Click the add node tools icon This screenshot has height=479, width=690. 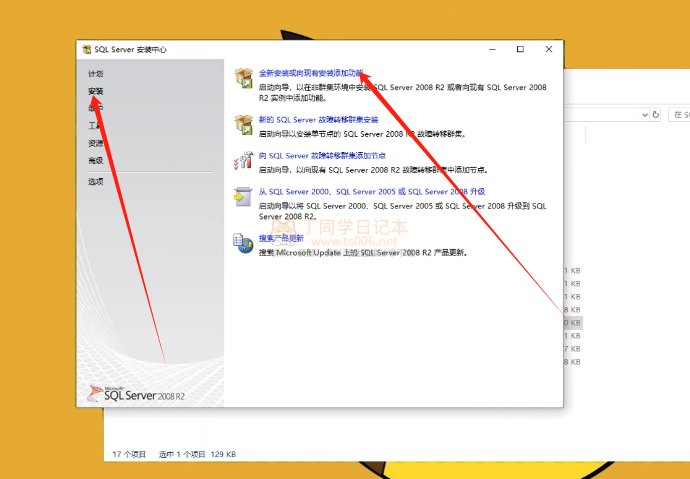click(243, 161)
